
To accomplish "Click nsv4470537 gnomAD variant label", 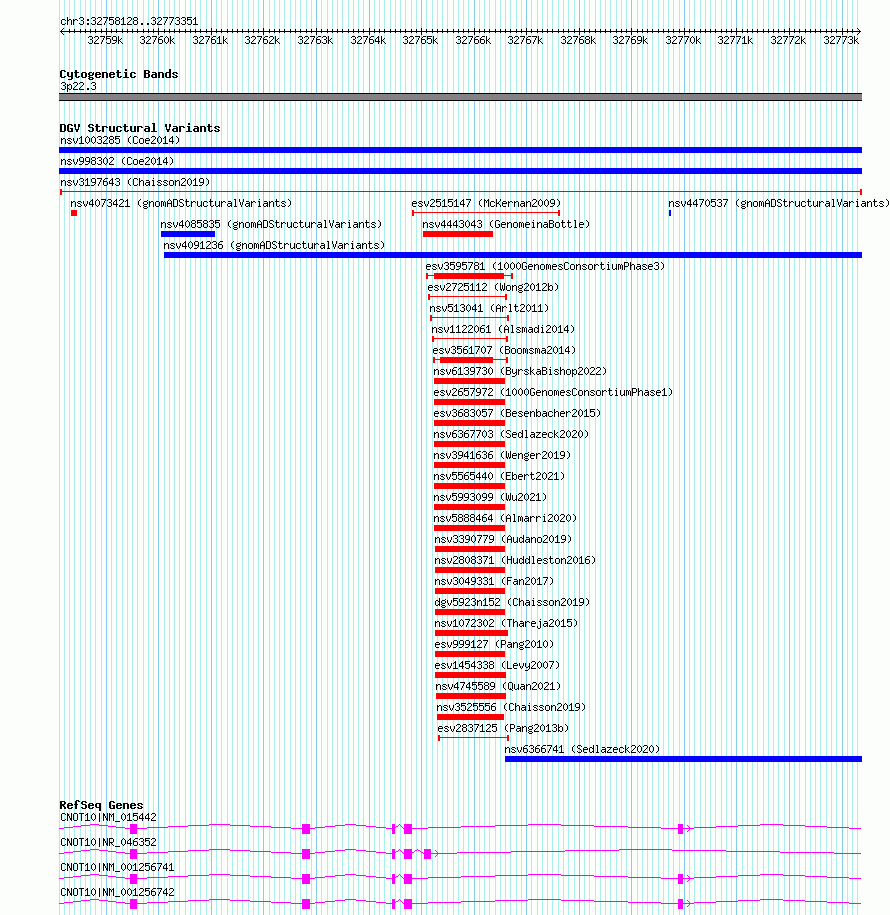I will coord(779,204).
